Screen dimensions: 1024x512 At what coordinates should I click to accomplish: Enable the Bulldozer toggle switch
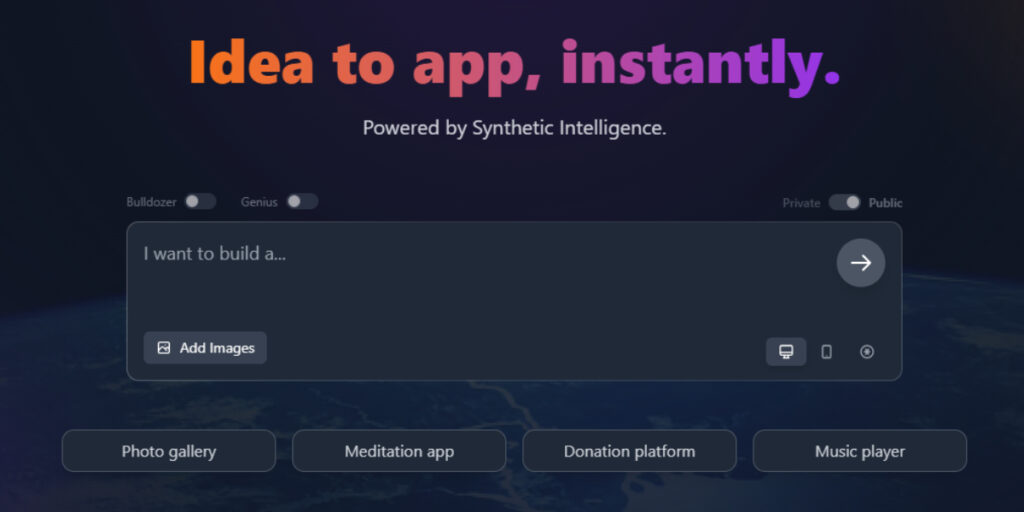pyautogui.click(x=199, y=202)
